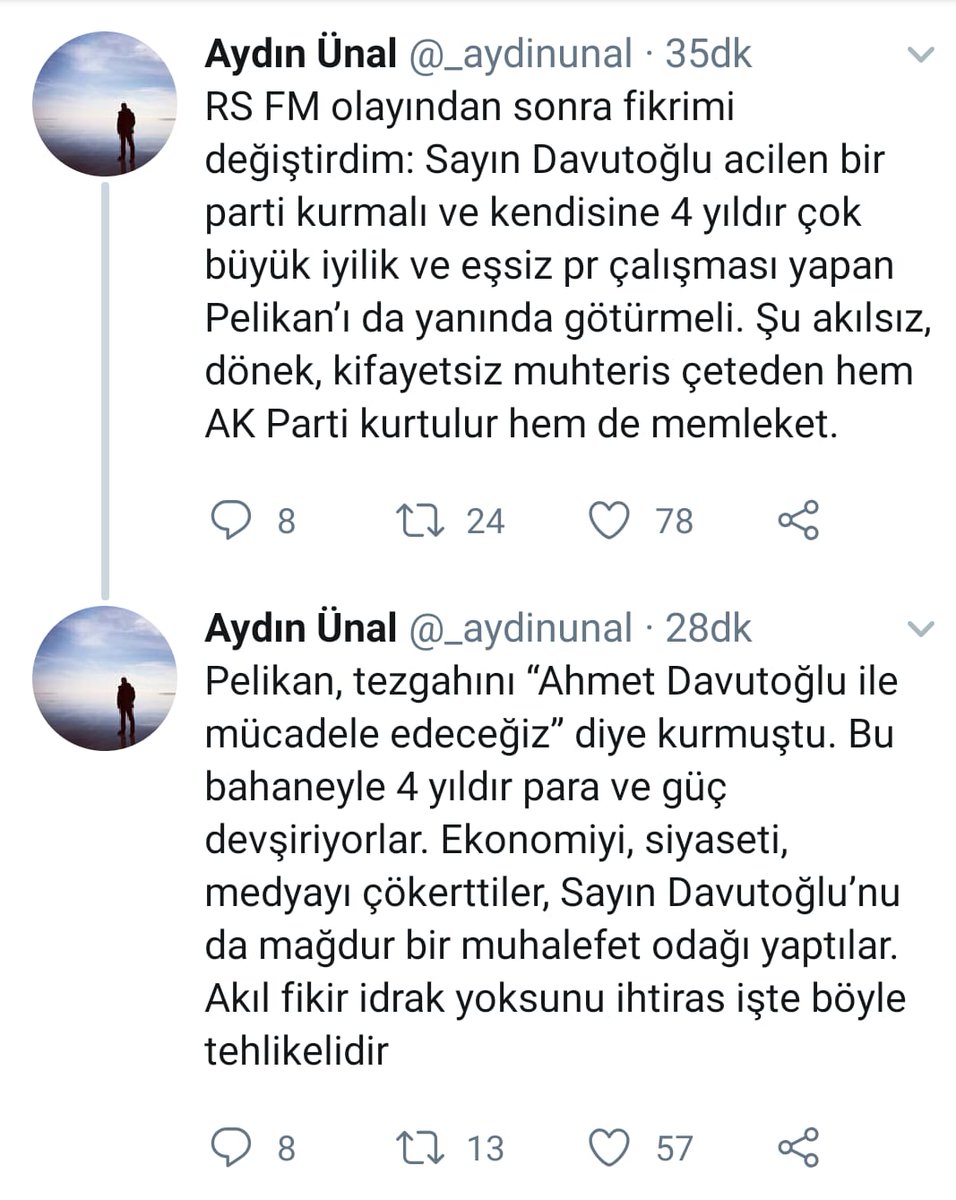
Task: Open the 28dk timestamp link
Action: pyautogui.click(x=708, y=629)
